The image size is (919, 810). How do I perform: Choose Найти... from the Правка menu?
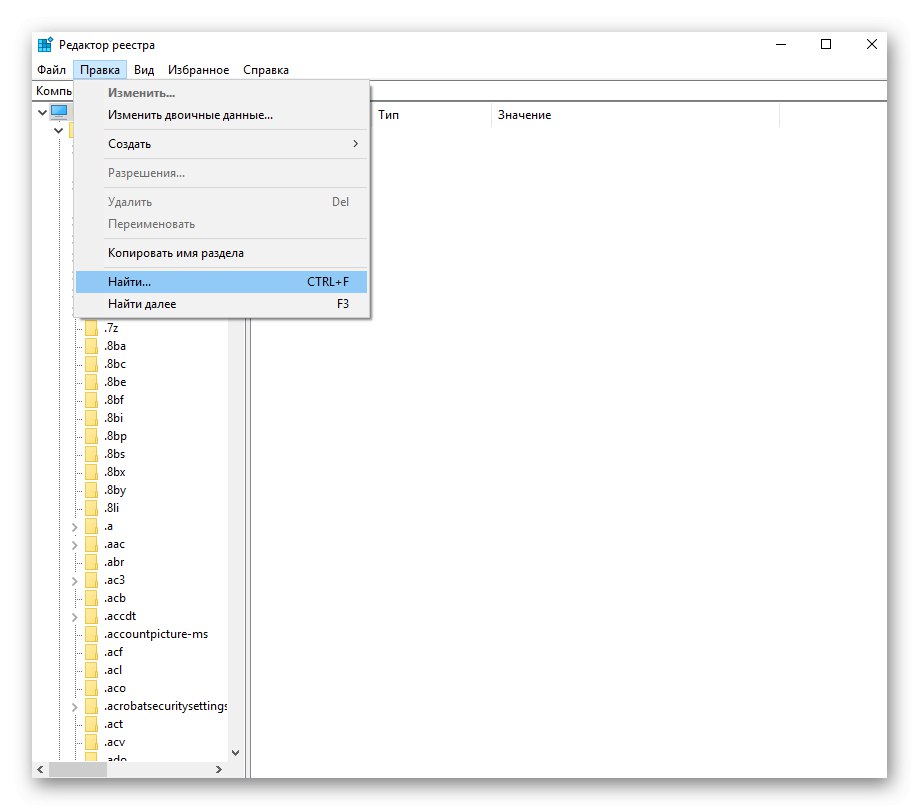(222, 282)
